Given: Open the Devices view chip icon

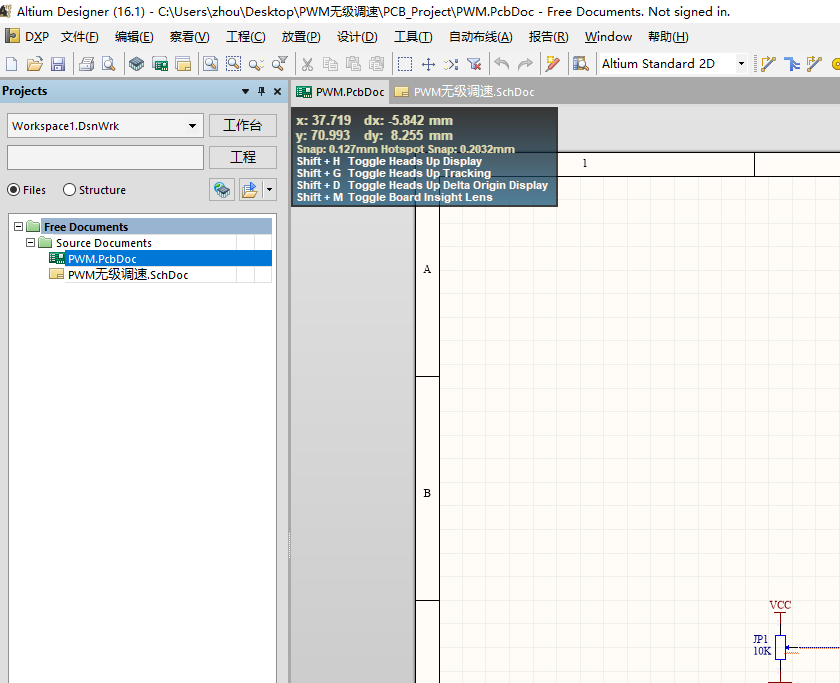Looking at the screenshot, I should [x=137, y=64].
